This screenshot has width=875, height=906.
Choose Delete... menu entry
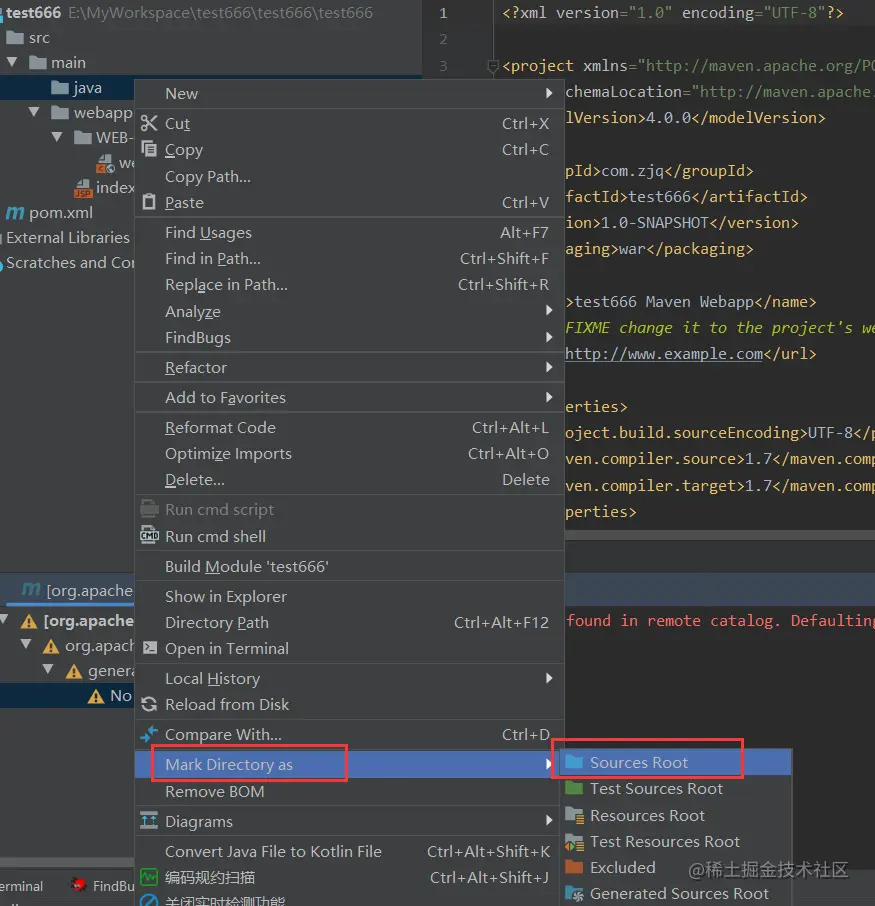click(x=349, y=479)
